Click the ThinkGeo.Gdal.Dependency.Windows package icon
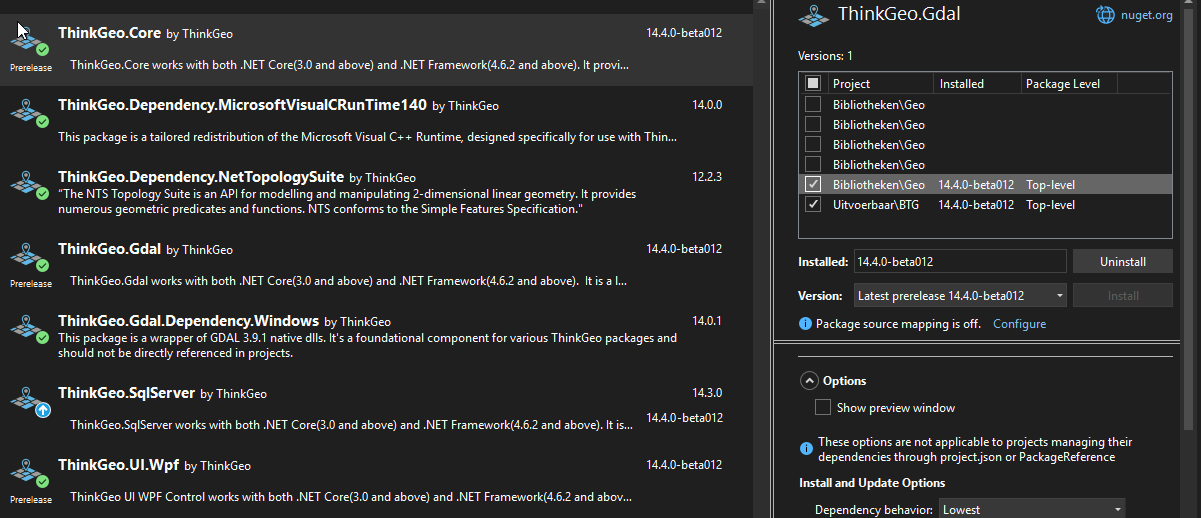The height and width of the screenshot is (518, 1201). [x=30, y=328]
